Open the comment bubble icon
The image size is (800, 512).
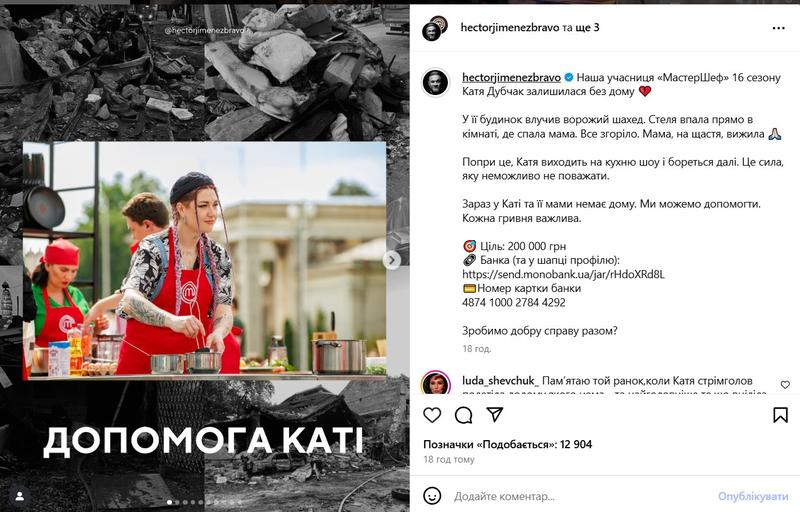(463, 415)
